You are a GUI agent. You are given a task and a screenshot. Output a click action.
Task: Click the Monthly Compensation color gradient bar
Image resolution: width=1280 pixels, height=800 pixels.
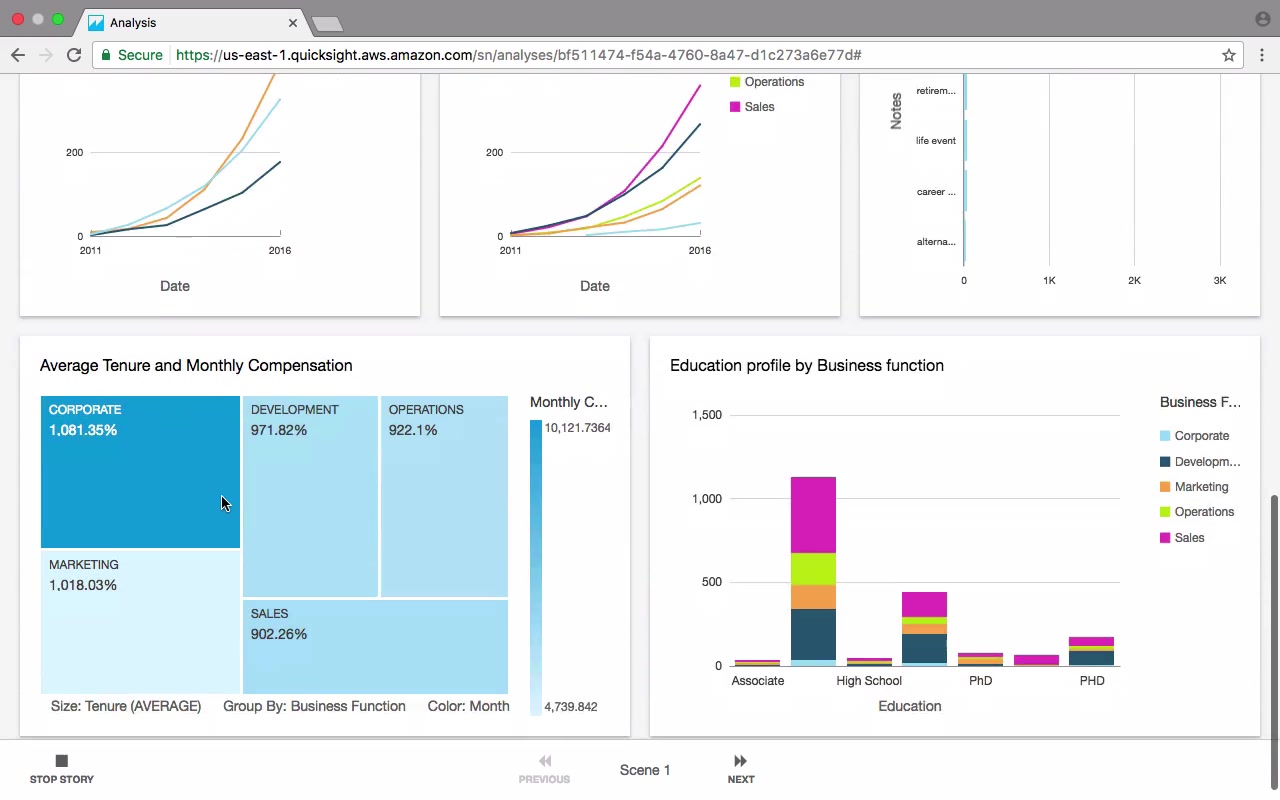536,567
